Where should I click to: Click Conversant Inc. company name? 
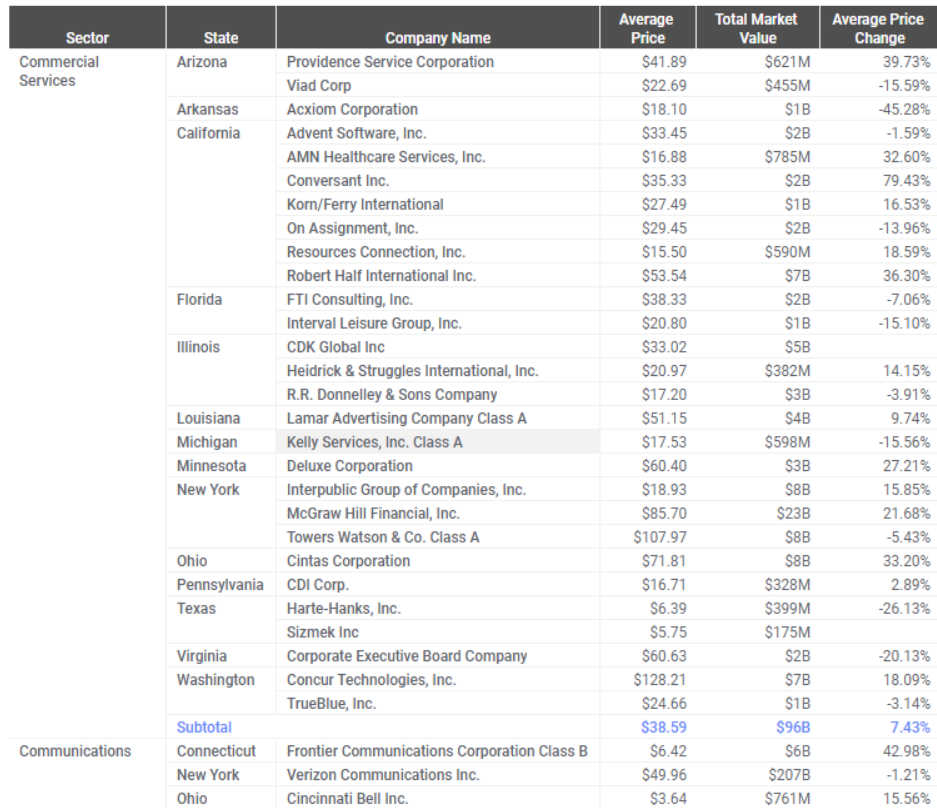338,180
